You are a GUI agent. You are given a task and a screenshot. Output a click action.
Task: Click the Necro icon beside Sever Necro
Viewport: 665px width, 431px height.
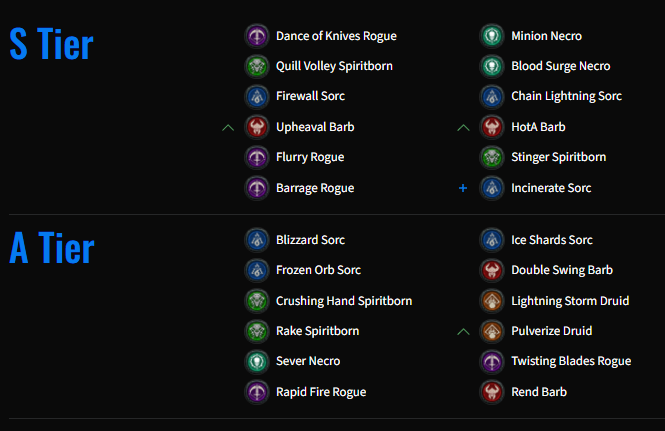pyautogui.click(x=257, y=361)
